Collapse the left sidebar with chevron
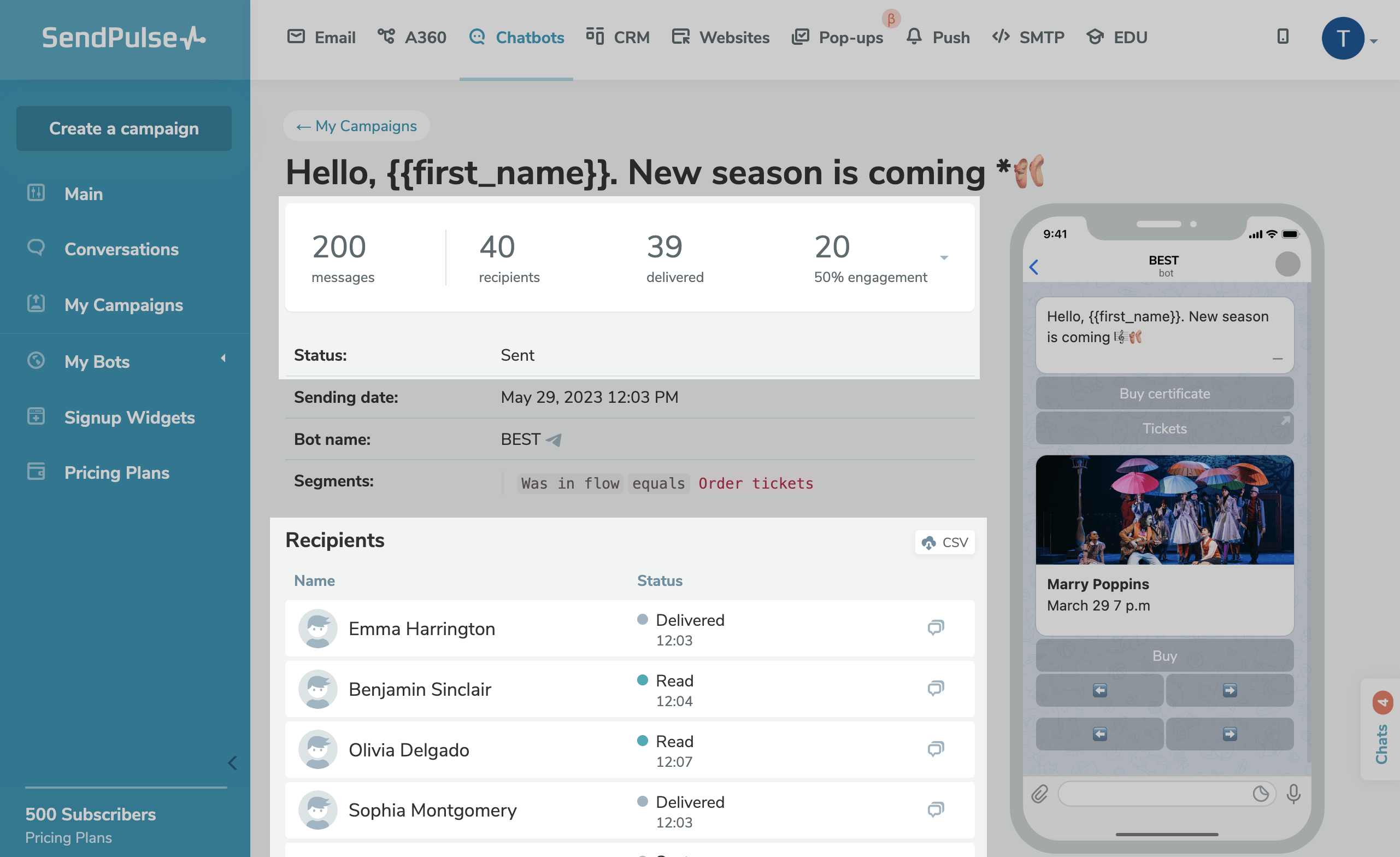The width and height of the screenshot is (1400, 857). pyautogui.click(x=232, y=762)
